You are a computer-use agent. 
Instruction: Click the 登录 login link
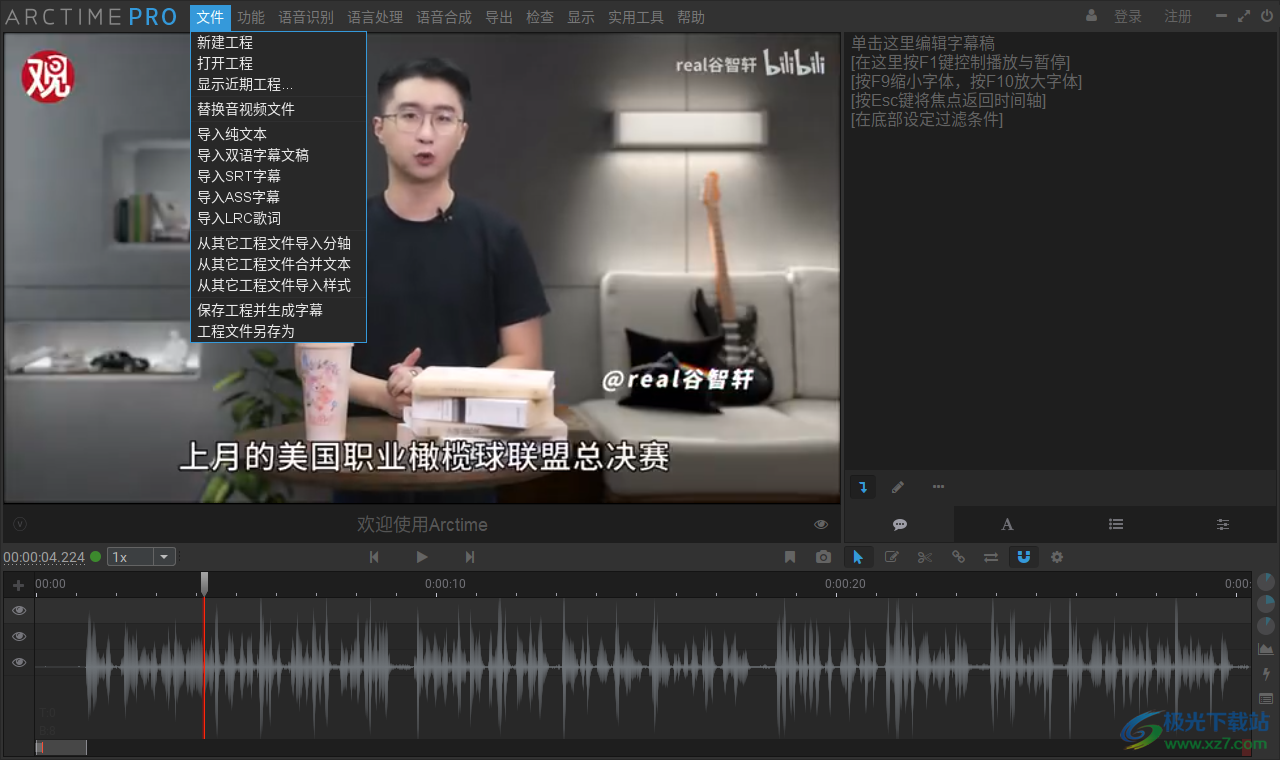[1128, 17]
